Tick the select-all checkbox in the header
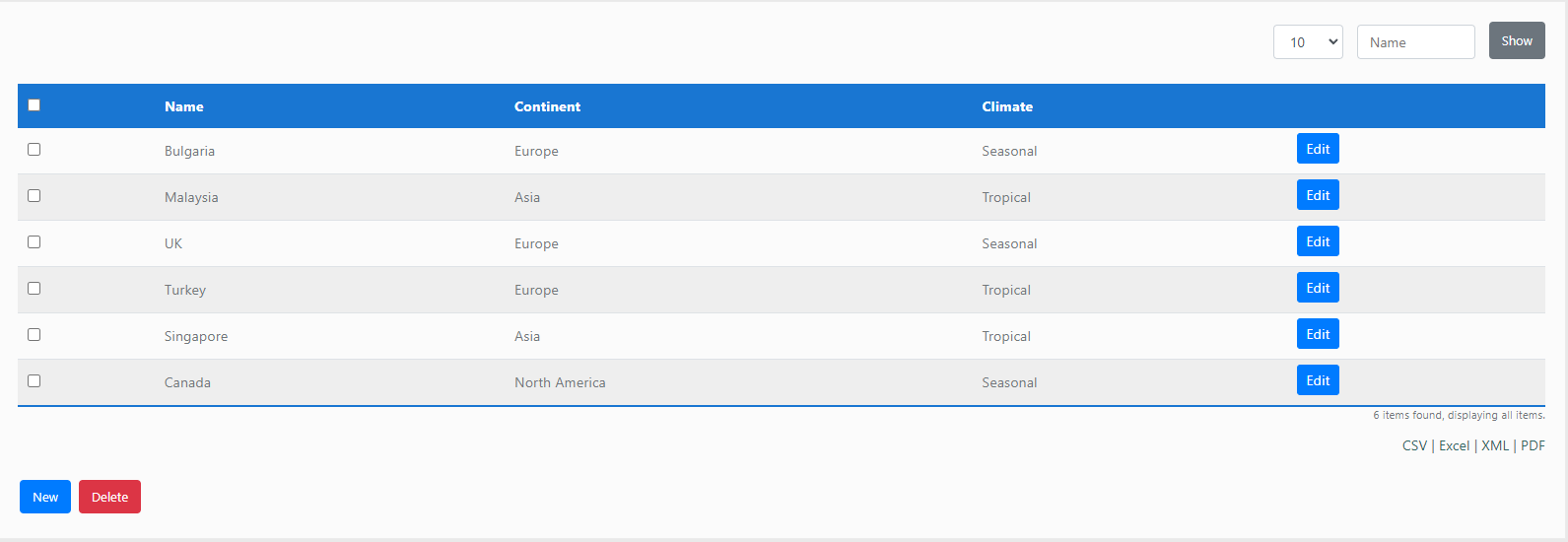 click(34, 105)
